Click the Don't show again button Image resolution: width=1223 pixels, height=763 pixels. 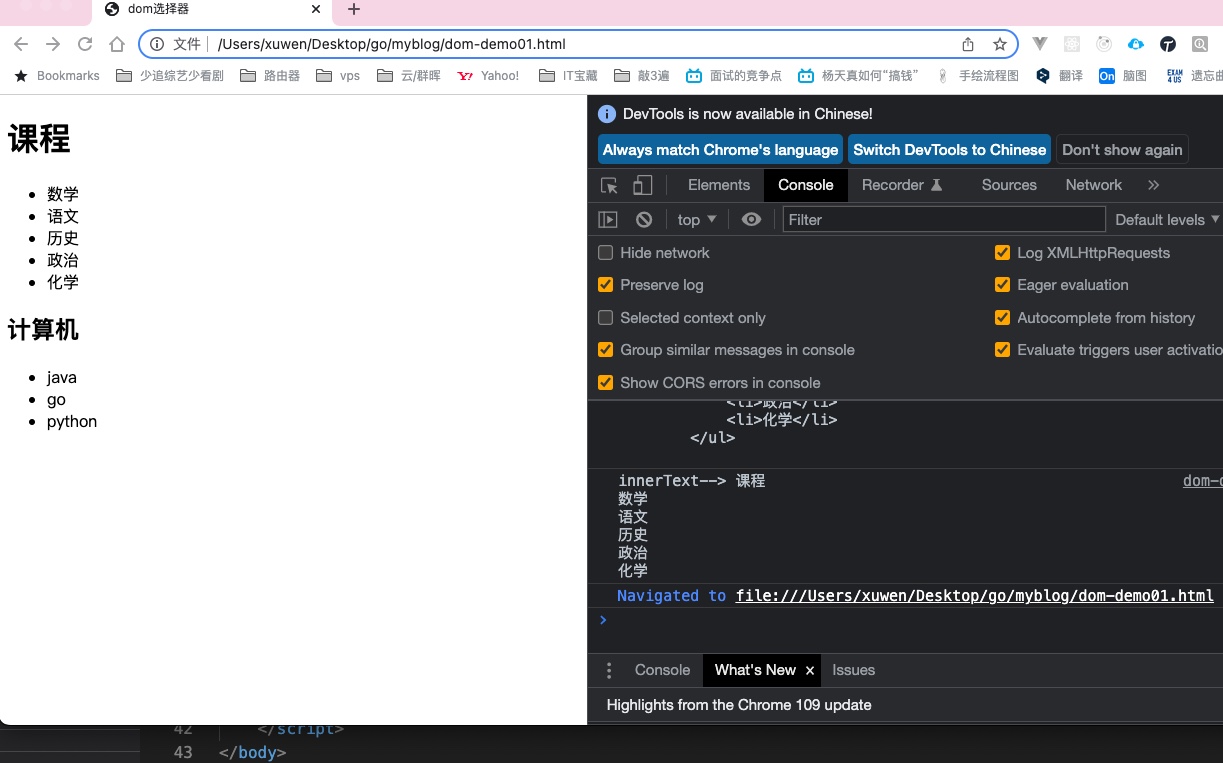[1122, 150]
